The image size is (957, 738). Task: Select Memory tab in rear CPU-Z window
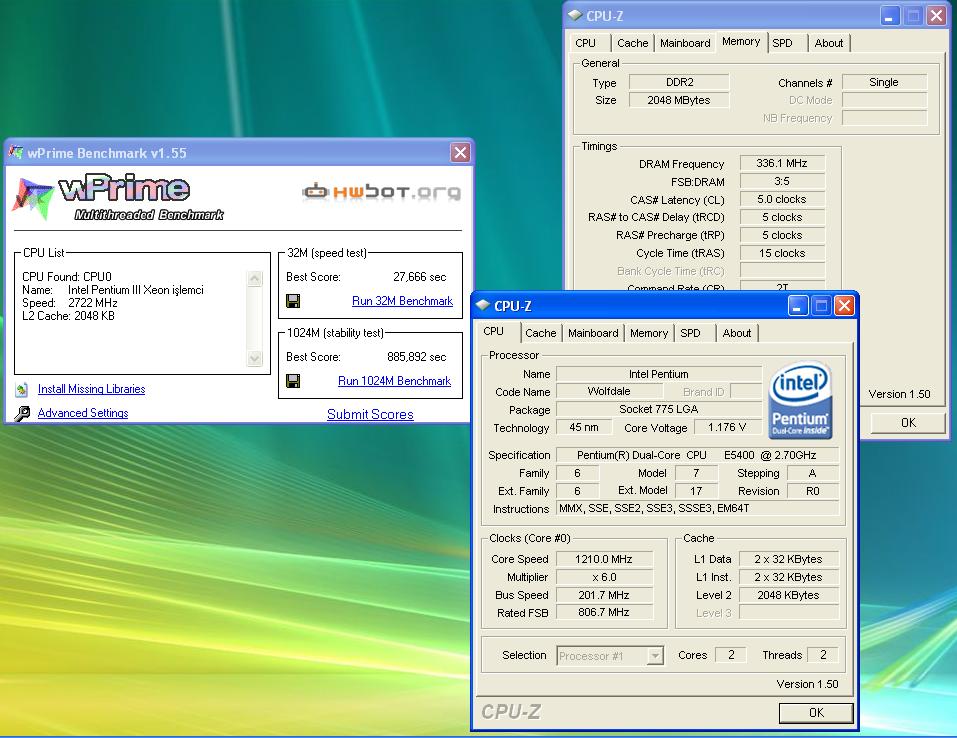741,42
